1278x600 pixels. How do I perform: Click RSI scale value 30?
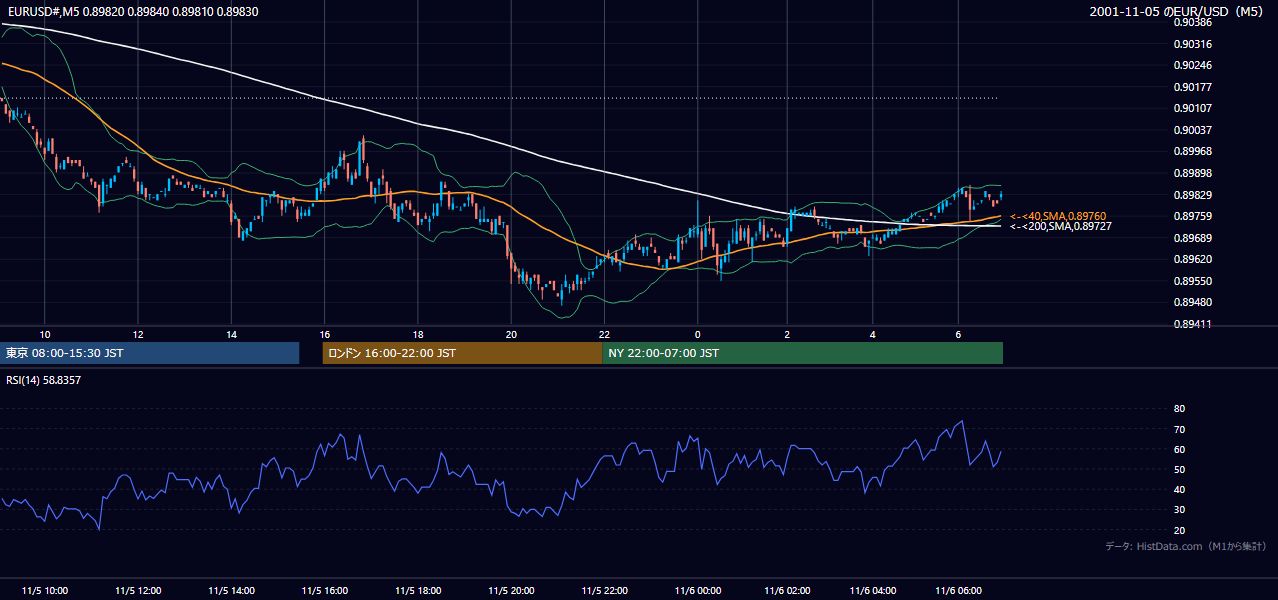pos(1179,510)
